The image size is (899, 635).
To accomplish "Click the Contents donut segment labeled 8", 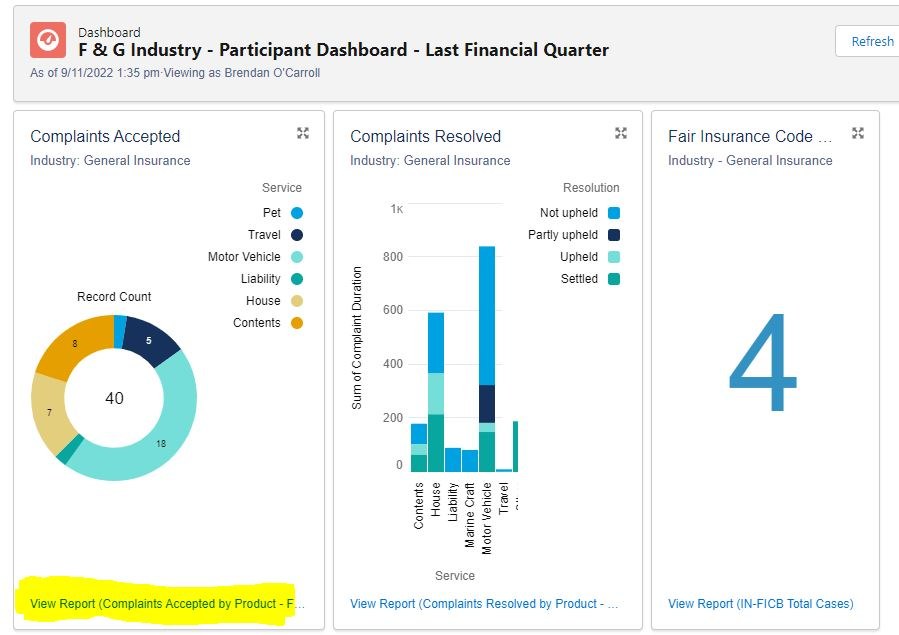I will pos(75,344).
